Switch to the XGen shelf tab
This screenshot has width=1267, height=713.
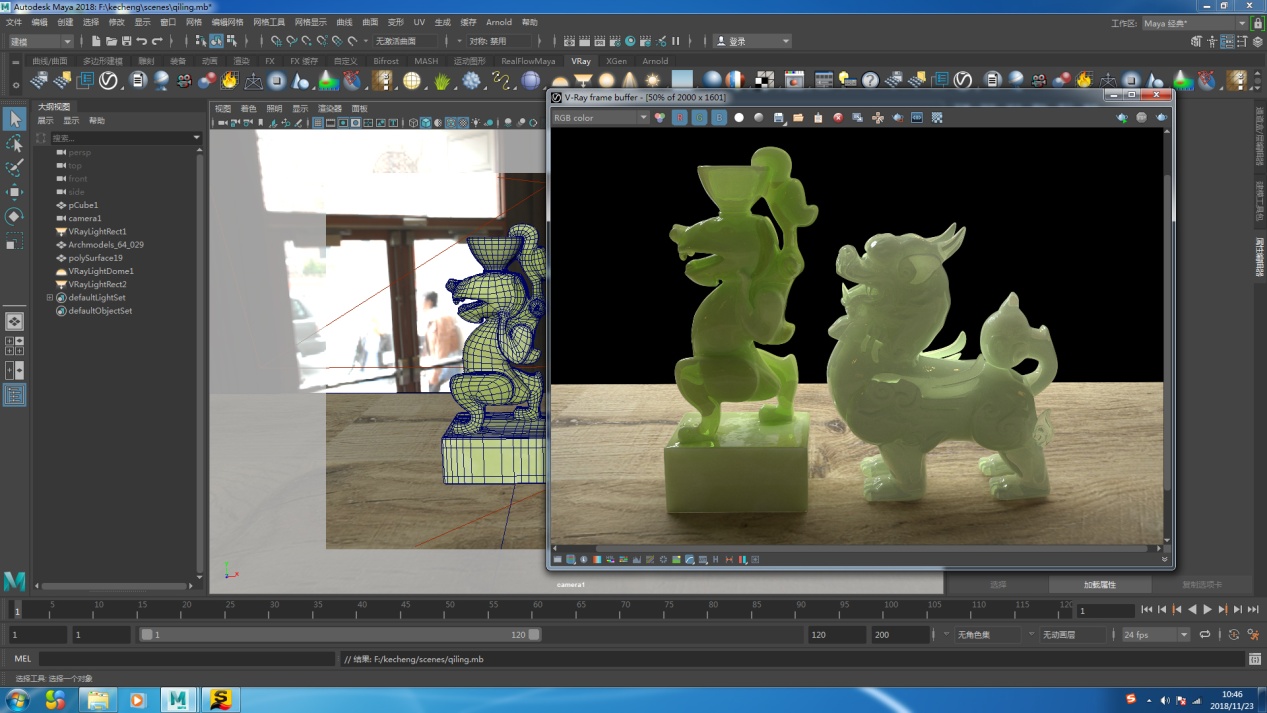pos(617,61)
